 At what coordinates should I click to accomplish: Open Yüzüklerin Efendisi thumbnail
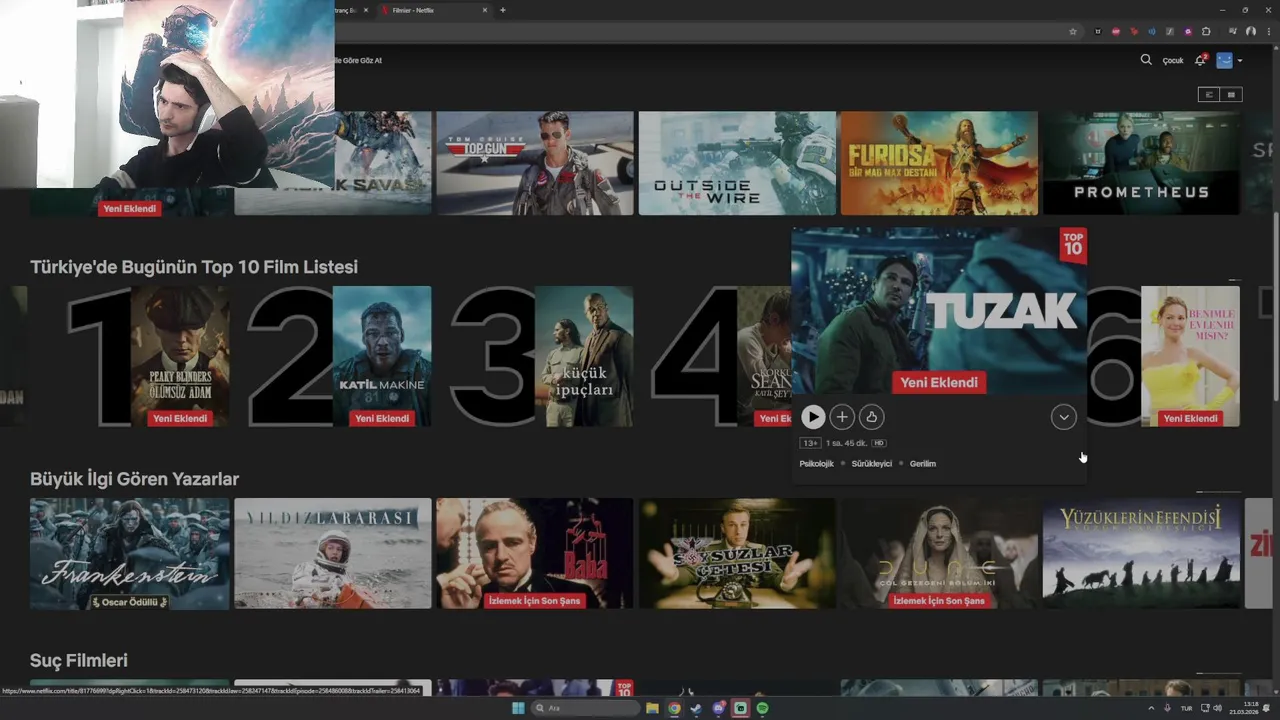1141,553
